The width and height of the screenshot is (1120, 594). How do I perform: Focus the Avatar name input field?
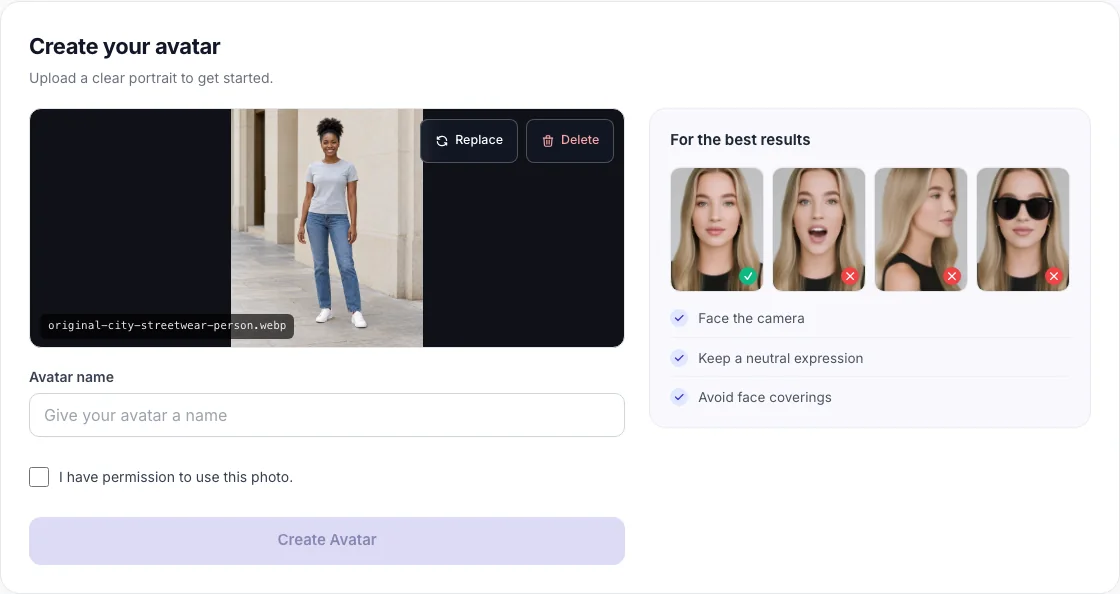tap(327, 415)
